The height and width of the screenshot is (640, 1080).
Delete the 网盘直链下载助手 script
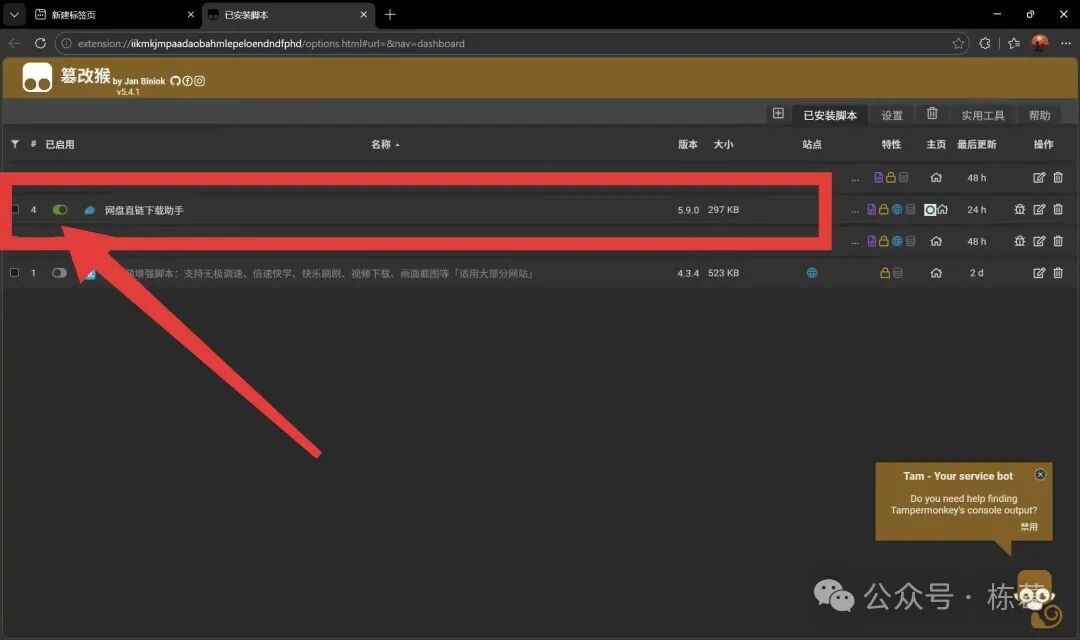[1058, 210]
